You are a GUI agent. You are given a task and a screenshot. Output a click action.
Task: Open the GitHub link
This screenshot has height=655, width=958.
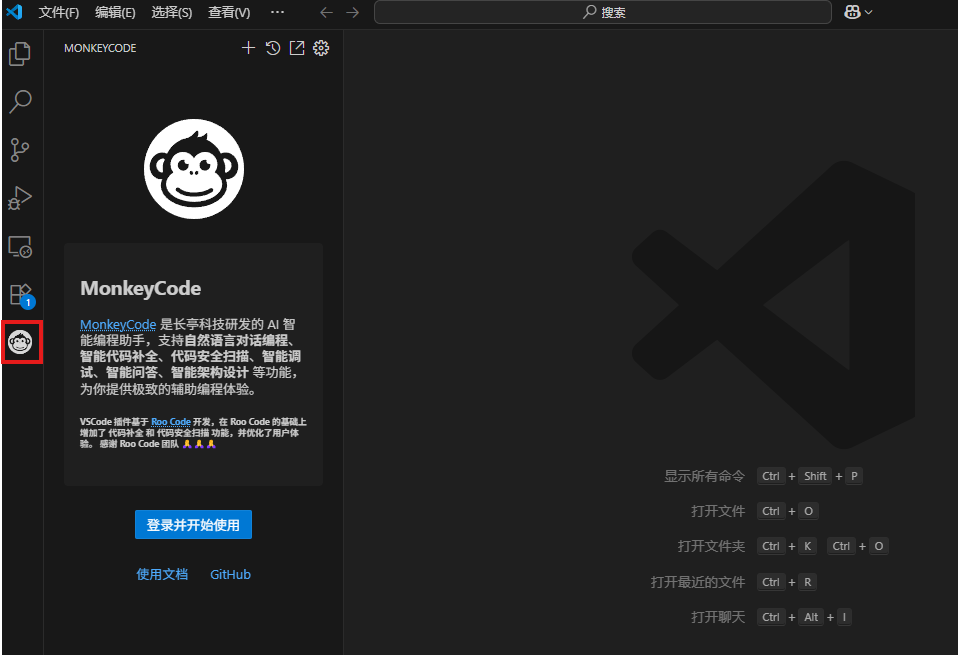point(230,574)
